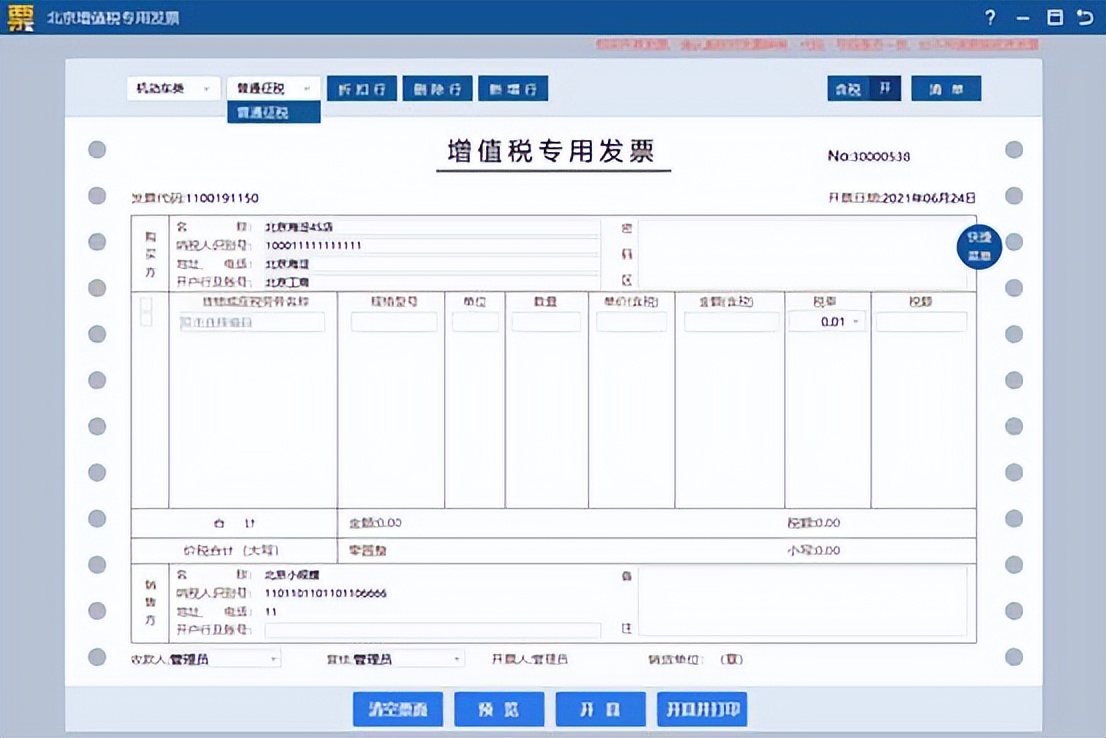Image resolution: width=1106 pixels, height=738 pixels.
Task: Open the 快捷开票 circular shortcut button
Action: (979, 246)
